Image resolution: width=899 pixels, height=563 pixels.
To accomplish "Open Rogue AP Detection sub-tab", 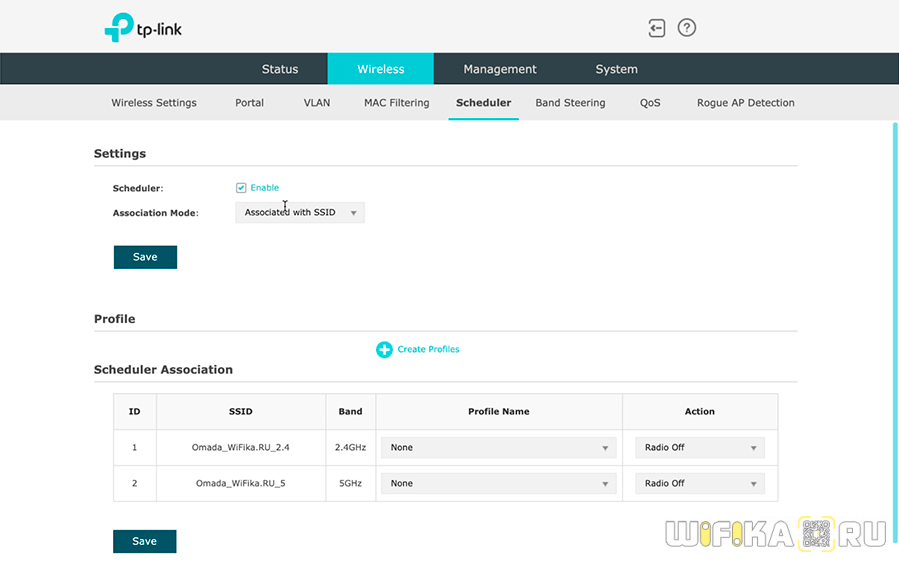I will (745, 103).
